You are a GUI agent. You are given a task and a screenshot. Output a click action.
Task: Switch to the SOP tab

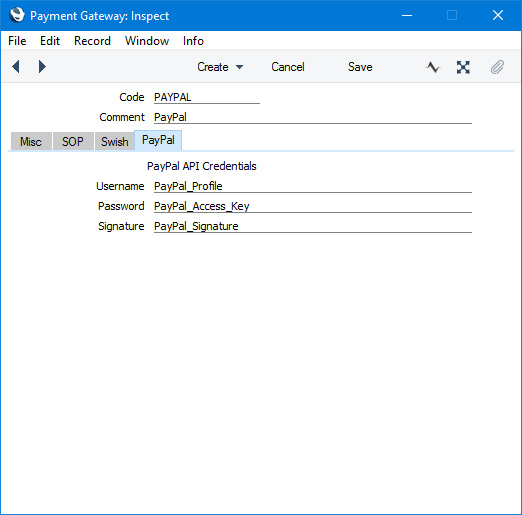73,142
